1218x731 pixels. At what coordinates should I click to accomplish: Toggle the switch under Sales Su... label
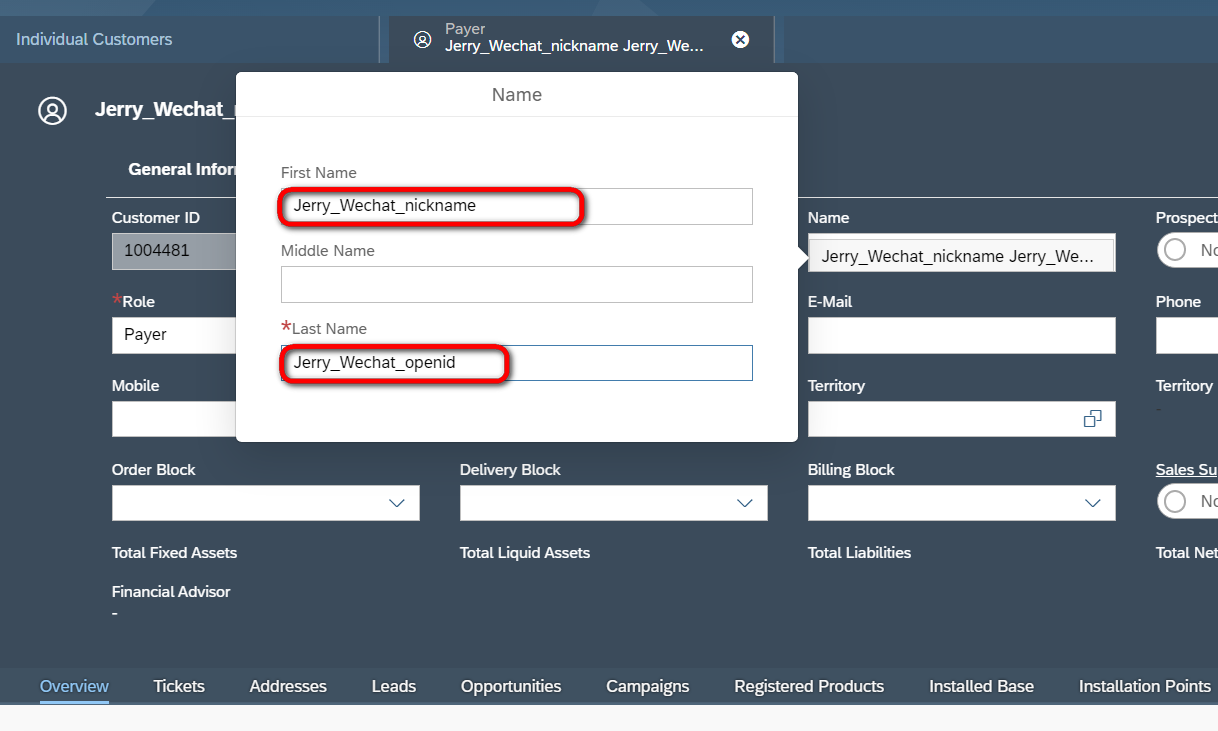pos(1188,501)
